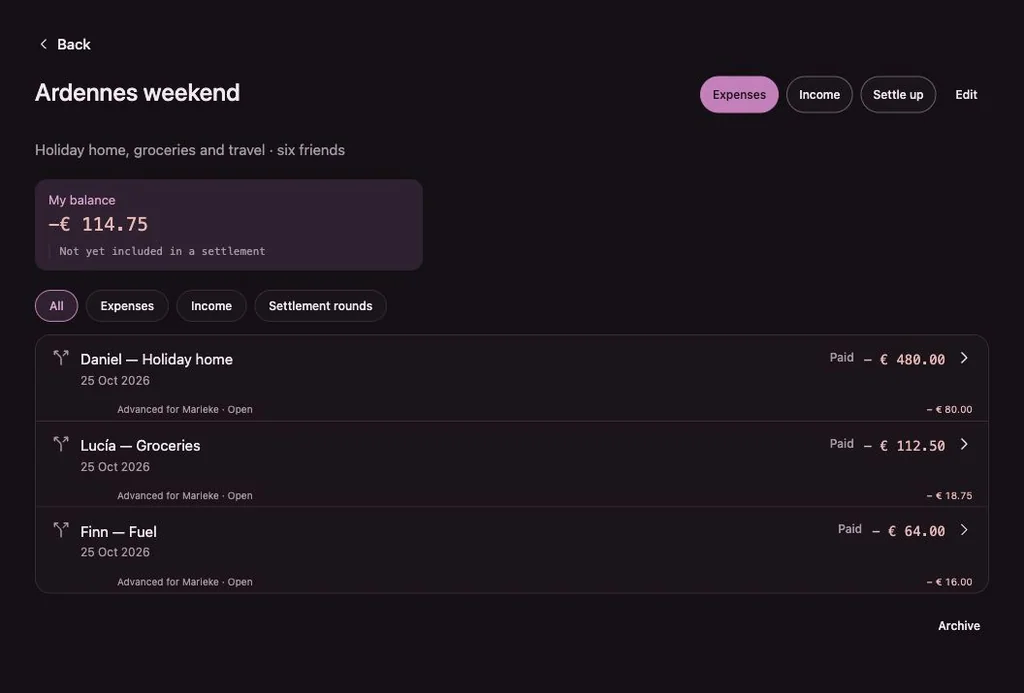Image resolution: width=1024 pixels, height=693 pixels.
Task: Show Settlement rounds filter
Action: point(320,306)
